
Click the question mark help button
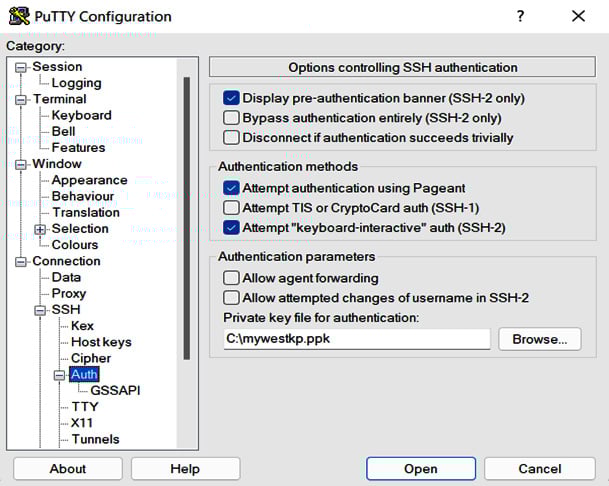click(520, 16)
